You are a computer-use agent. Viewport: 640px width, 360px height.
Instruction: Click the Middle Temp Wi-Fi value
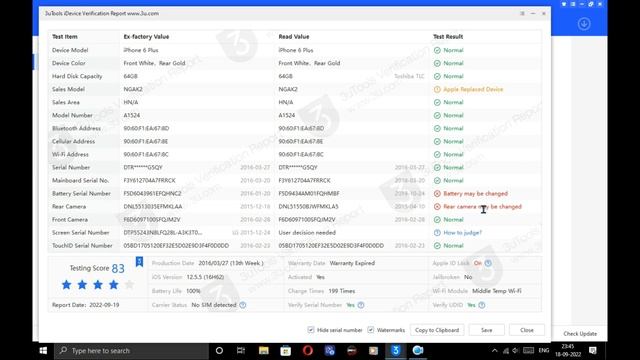497,291
